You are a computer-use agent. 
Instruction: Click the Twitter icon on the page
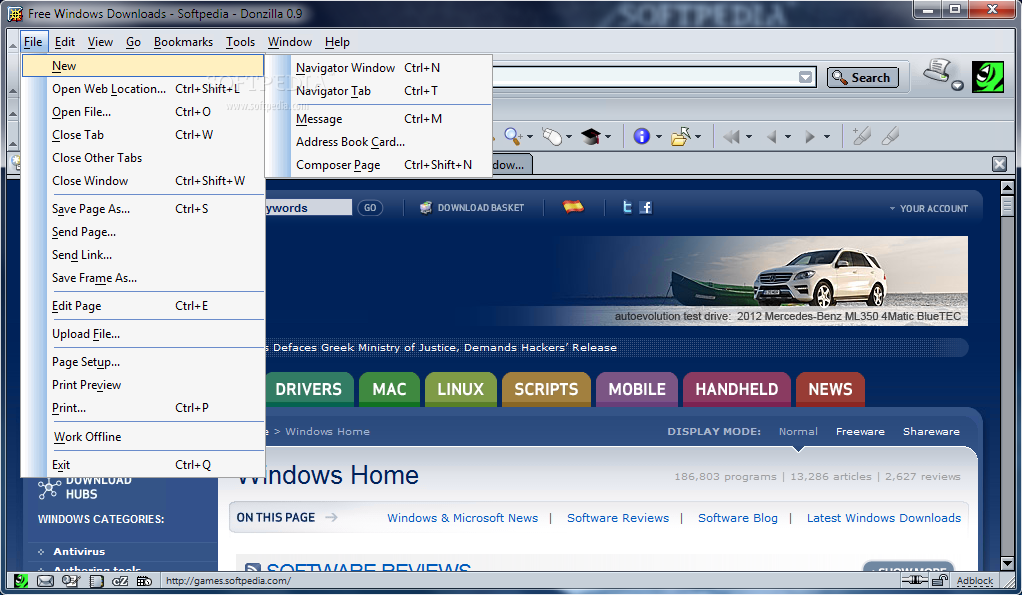pyautogui.click(x=627, y=207)
